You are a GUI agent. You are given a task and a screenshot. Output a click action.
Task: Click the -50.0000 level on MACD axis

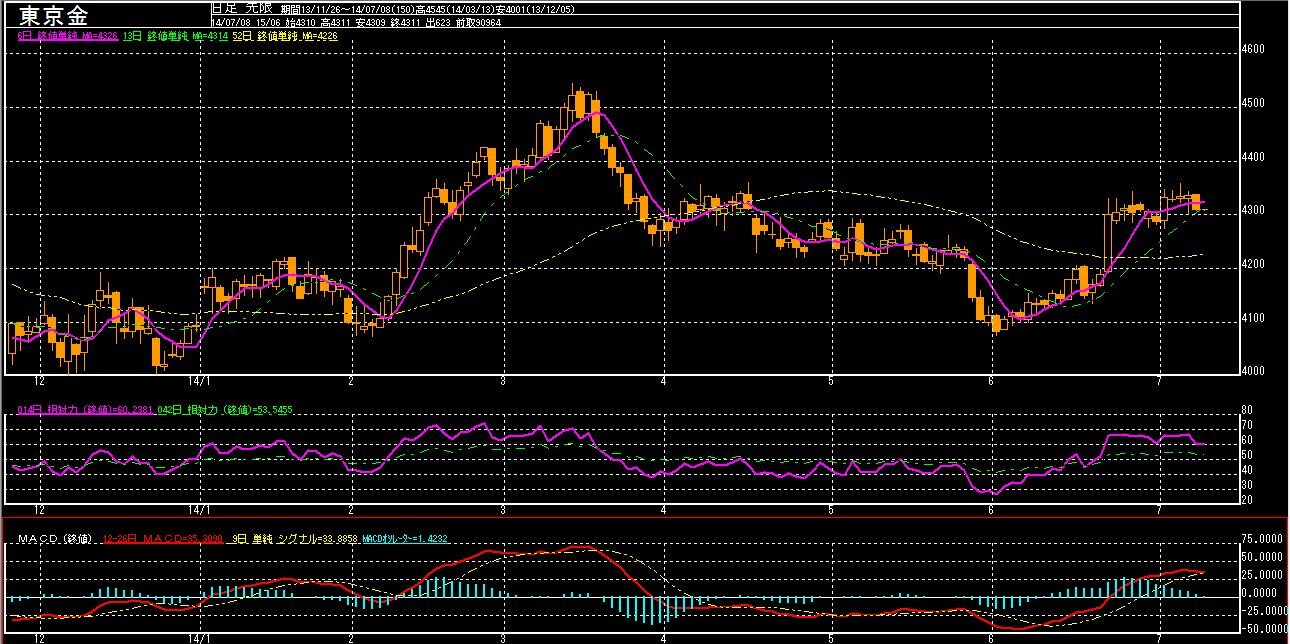[1261, 628]
